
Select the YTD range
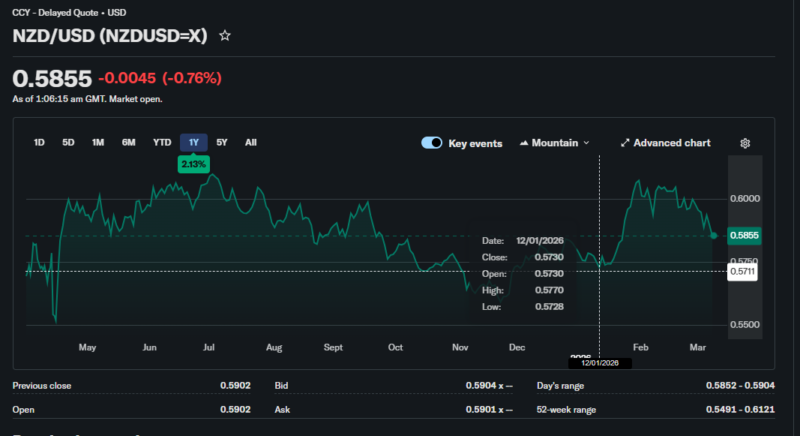(x=161, y=142)
